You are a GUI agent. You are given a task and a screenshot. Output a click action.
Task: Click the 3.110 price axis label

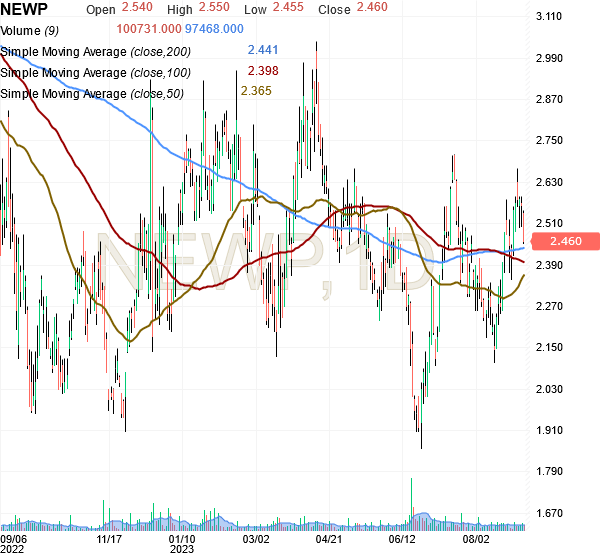tap(549, 16)
